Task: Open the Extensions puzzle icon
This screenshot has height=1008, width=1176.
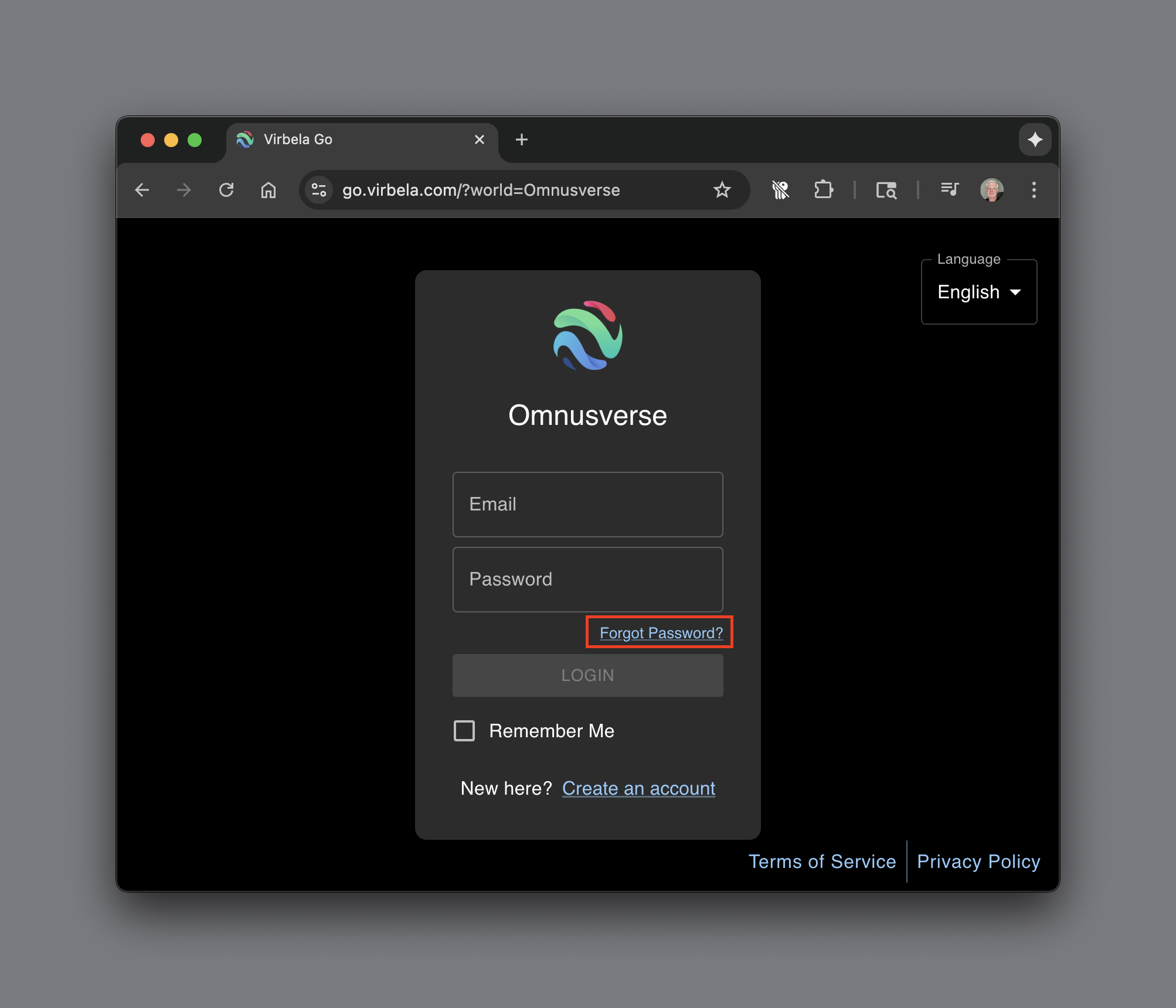Action: 823,190
